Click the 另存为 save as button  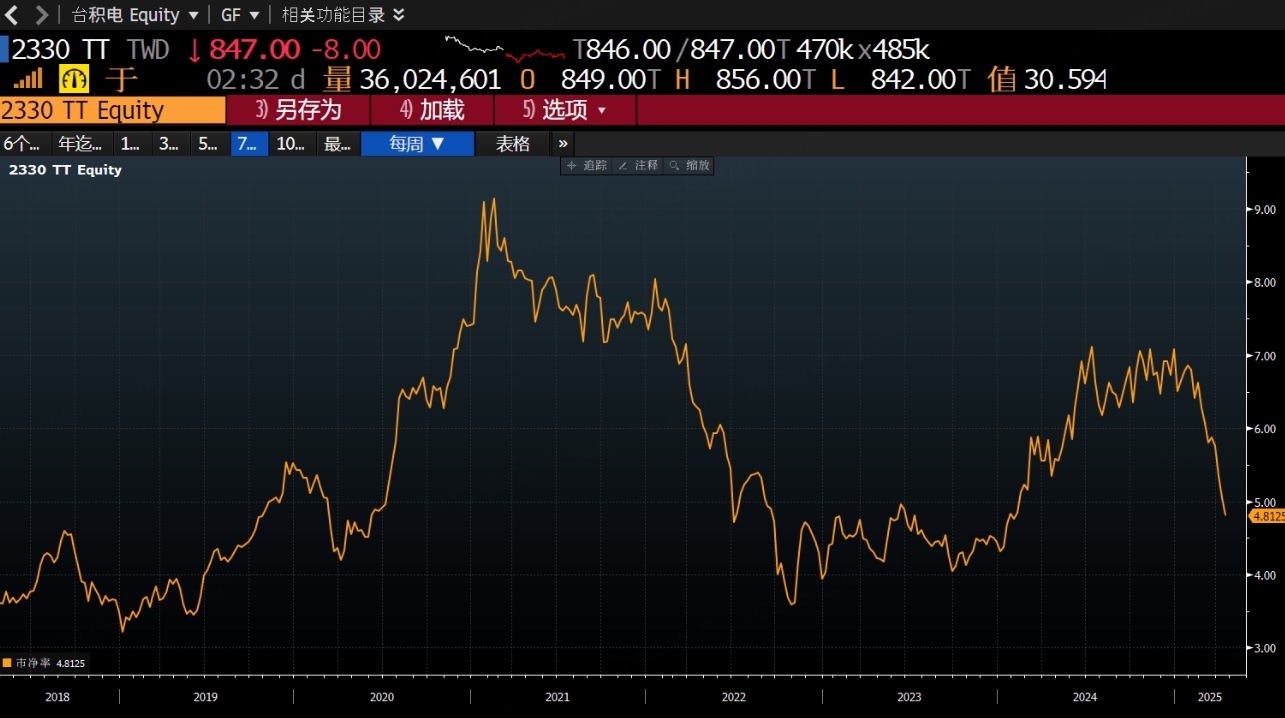click(x=298, y=110)
